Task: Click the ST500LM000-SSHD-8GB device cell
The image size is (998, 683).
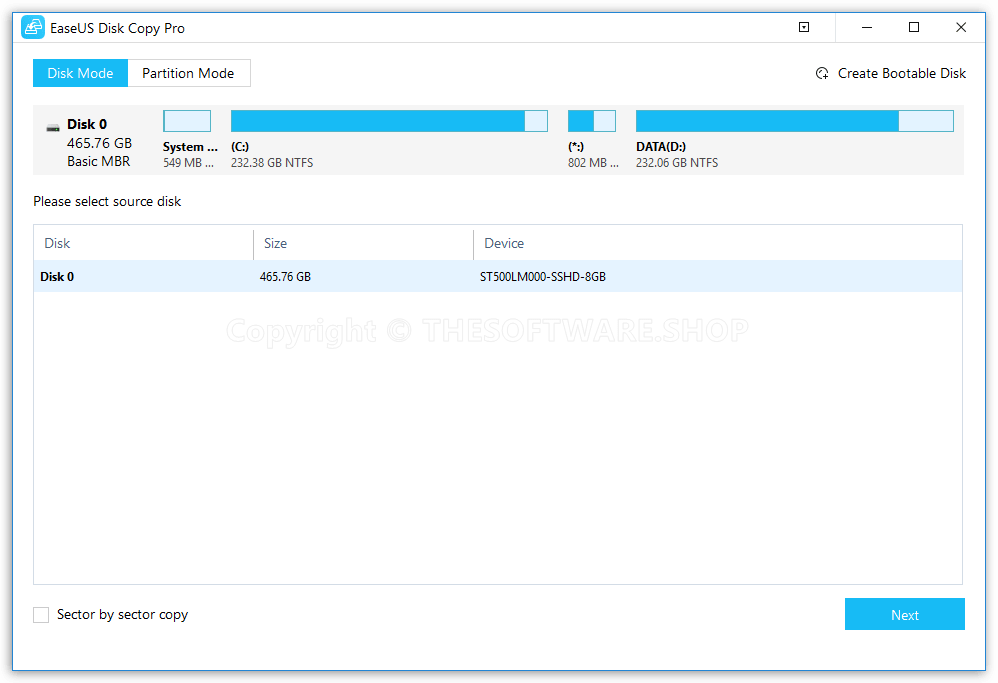Action: 543,277
